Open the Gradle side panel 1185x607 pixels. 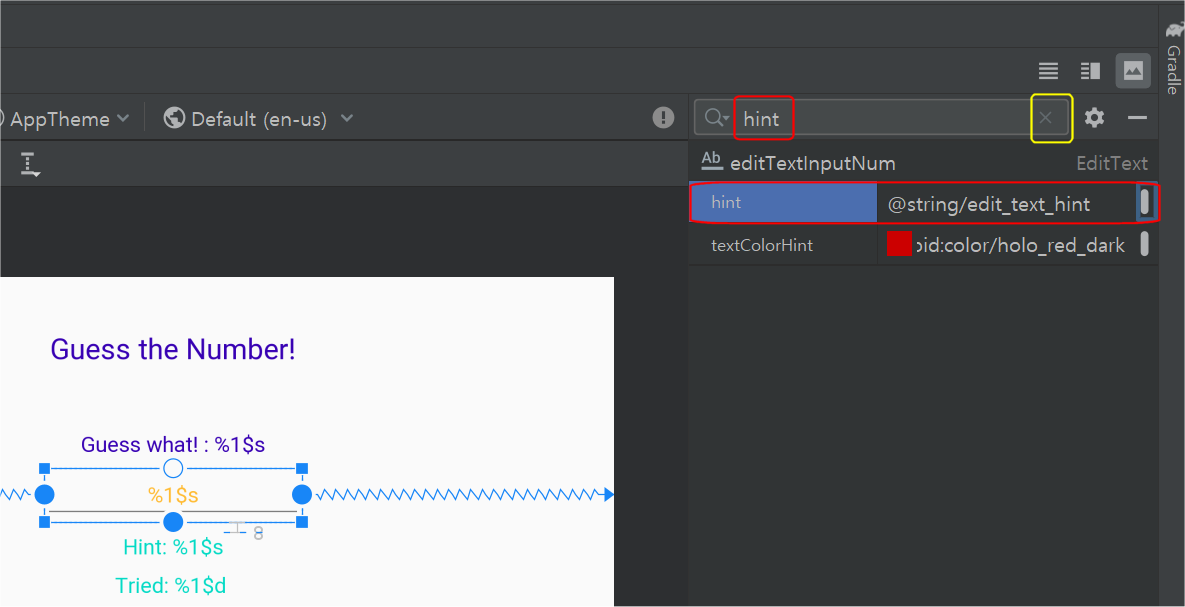click(x=1173, y=59)
